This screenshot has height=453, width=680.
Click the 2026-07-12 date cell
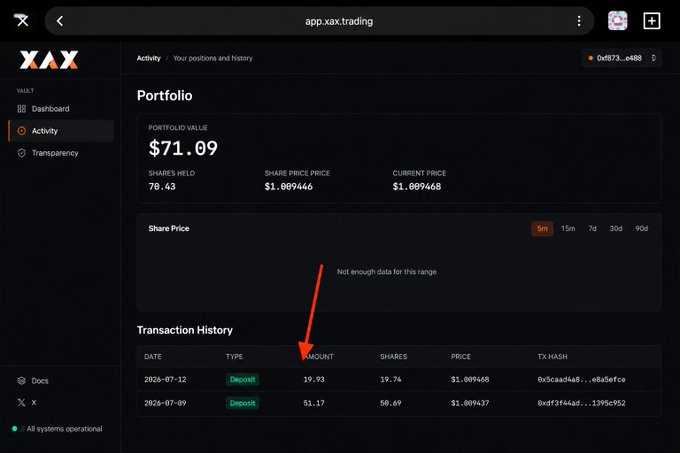click(165, 380)
